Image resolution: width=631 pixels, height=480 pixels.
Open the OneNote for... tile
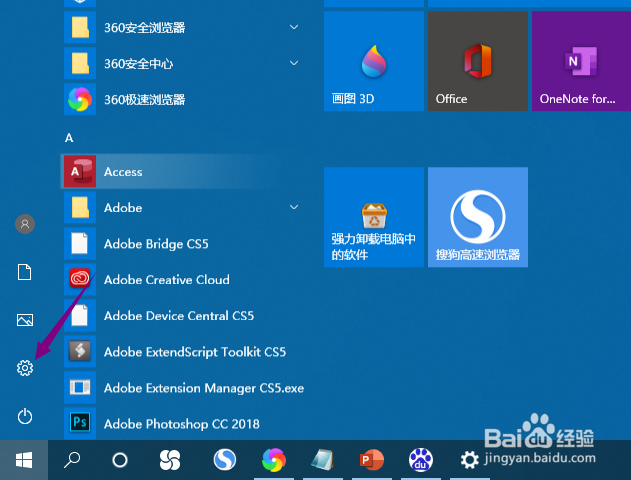click(582, 61)
